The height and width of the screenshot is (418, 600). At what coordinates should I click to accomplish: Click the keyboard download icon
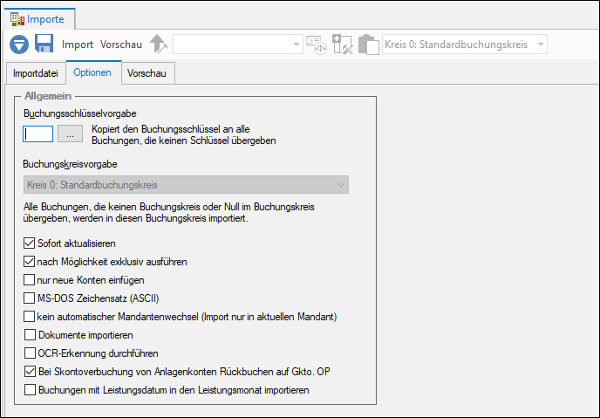(x=316, y=45)
